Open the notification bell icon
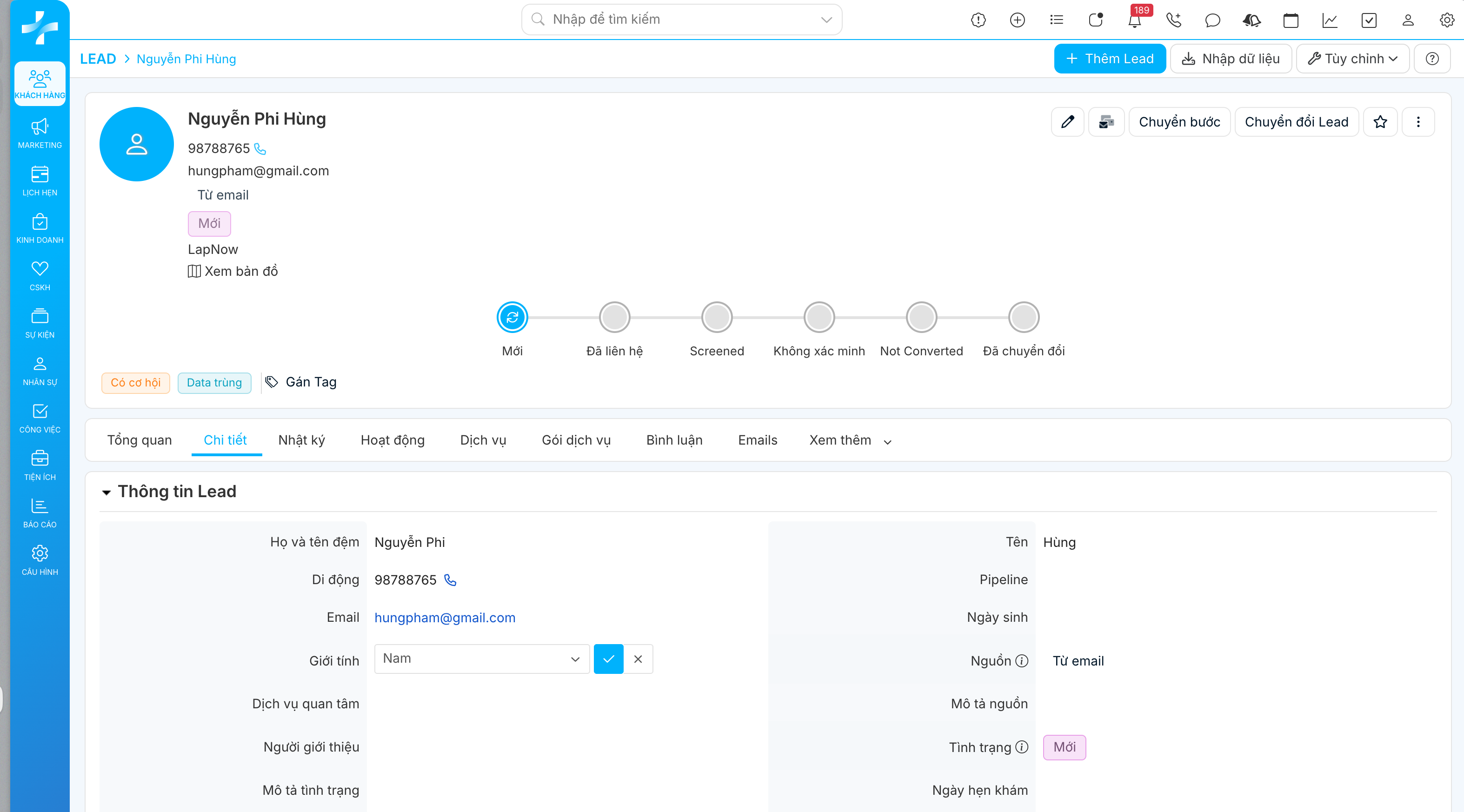The image size is (1464, 812). pyautogui.click(x=1134, y=20)
